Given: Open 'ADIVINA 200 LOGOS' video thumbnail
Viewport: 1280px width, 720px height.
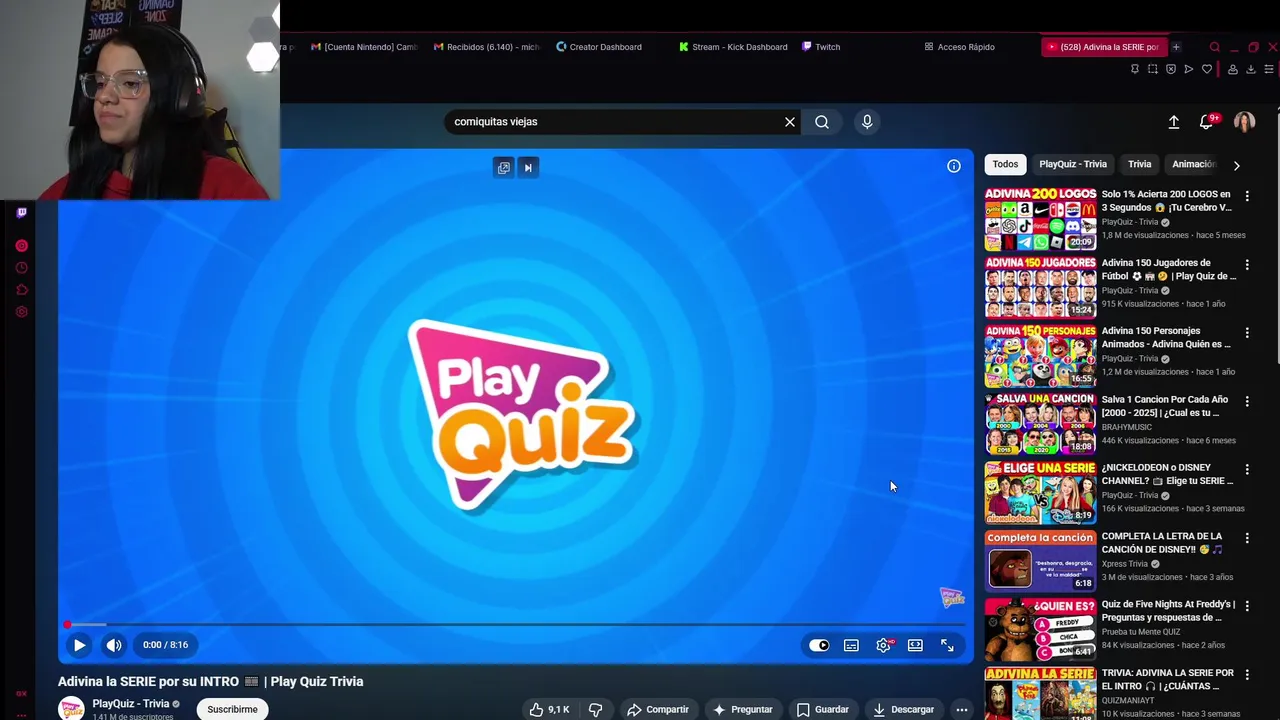Looking at the screenshot, I should pos(1040,219).
